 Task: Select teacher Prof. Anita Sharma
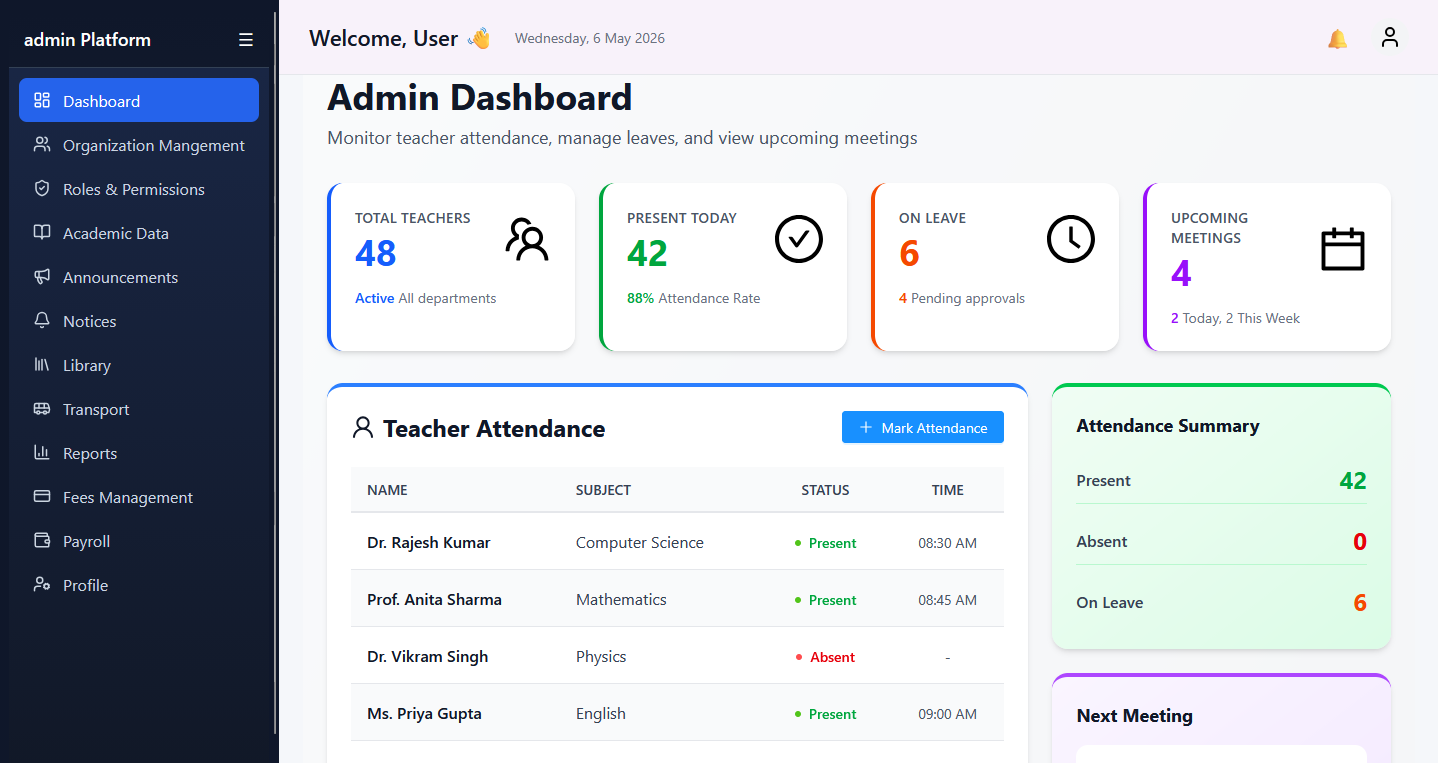434,599
